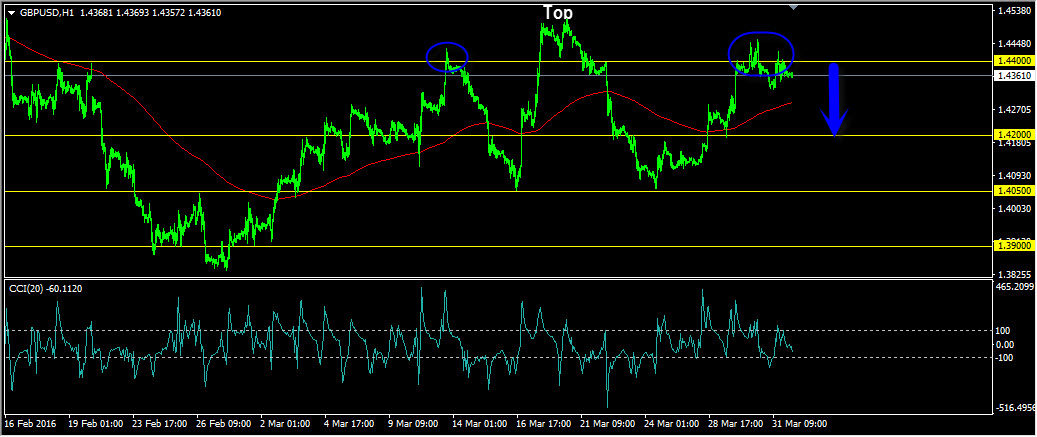
Task: Click the 1.40930 value on price axis
Action: 1015,175
